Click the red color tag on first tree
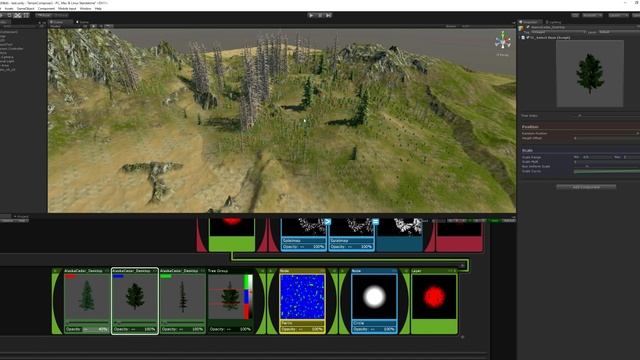Image resolution: width=640 pixels, height=360 pixels. tap(70, 276)
